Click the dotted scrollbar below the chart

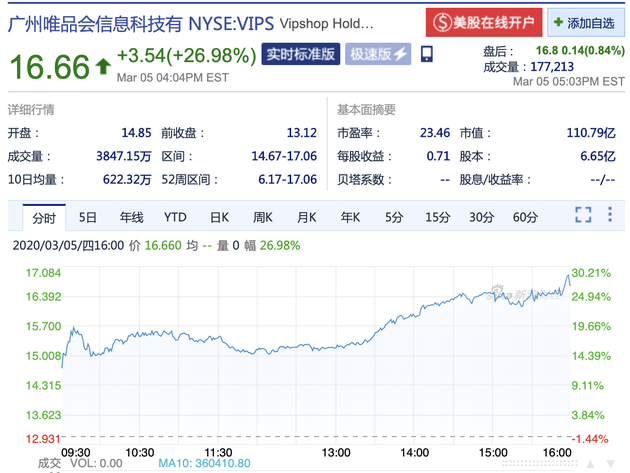click(540, 464)
